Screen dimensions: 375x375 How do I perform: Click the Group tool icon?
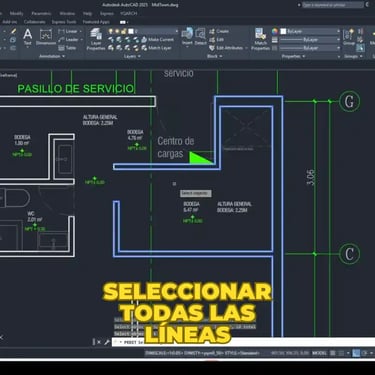pyautogui.click(x=349, y=37)
